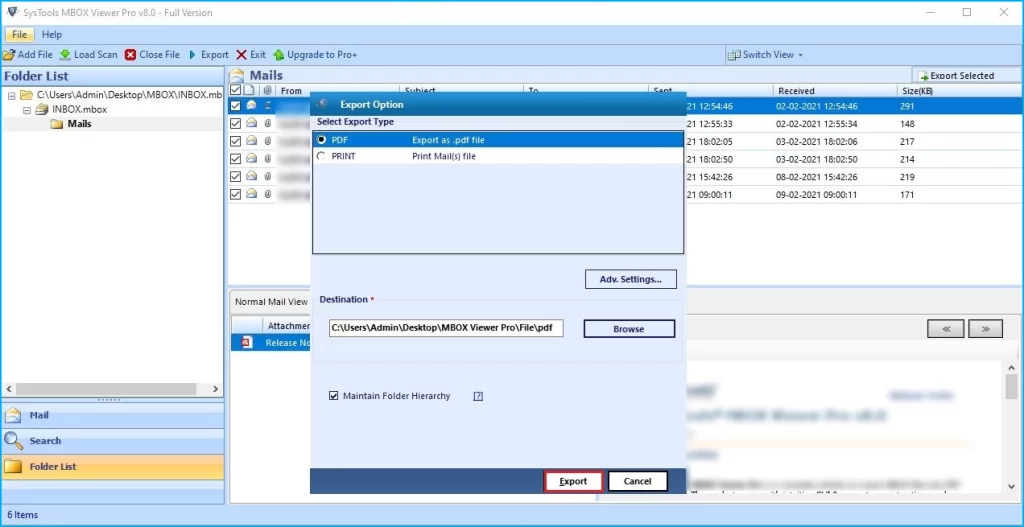Click received date 03-02-2021 18:02:06
The image size is (1024, 527).
(x=817, y=142)
